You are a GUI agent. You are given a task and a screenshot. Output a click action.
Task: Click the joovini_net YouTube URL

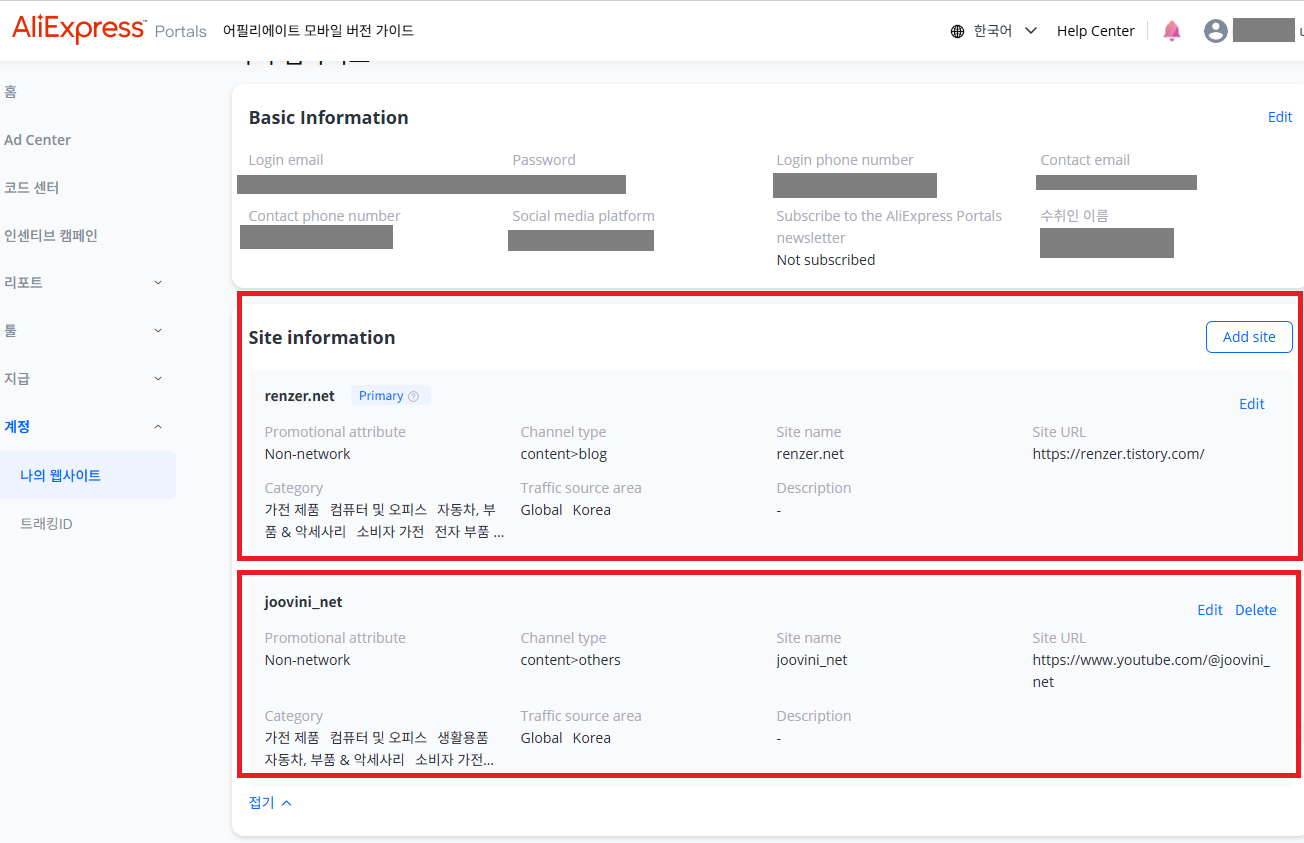(1151, 671)
